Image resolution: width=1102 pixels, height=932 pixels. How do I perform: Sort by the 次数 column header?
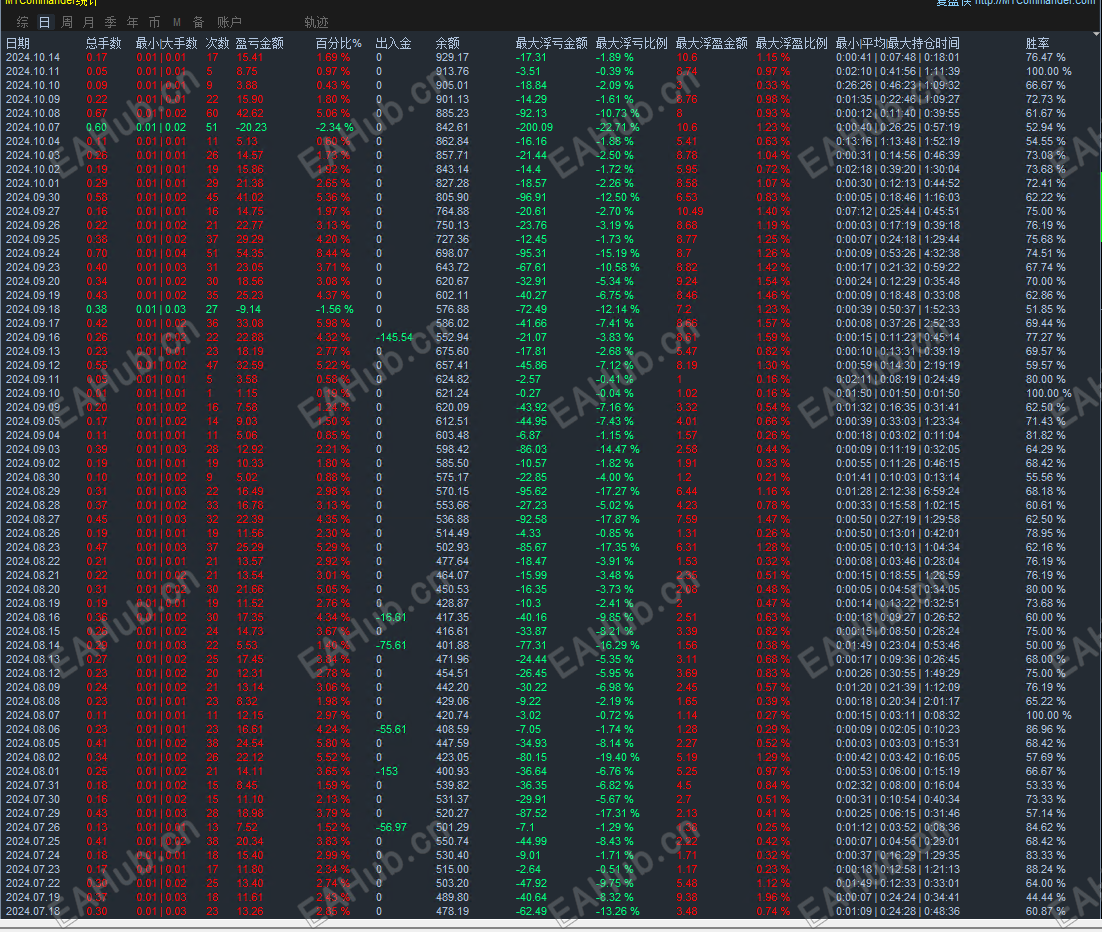(x=217, y=44)
